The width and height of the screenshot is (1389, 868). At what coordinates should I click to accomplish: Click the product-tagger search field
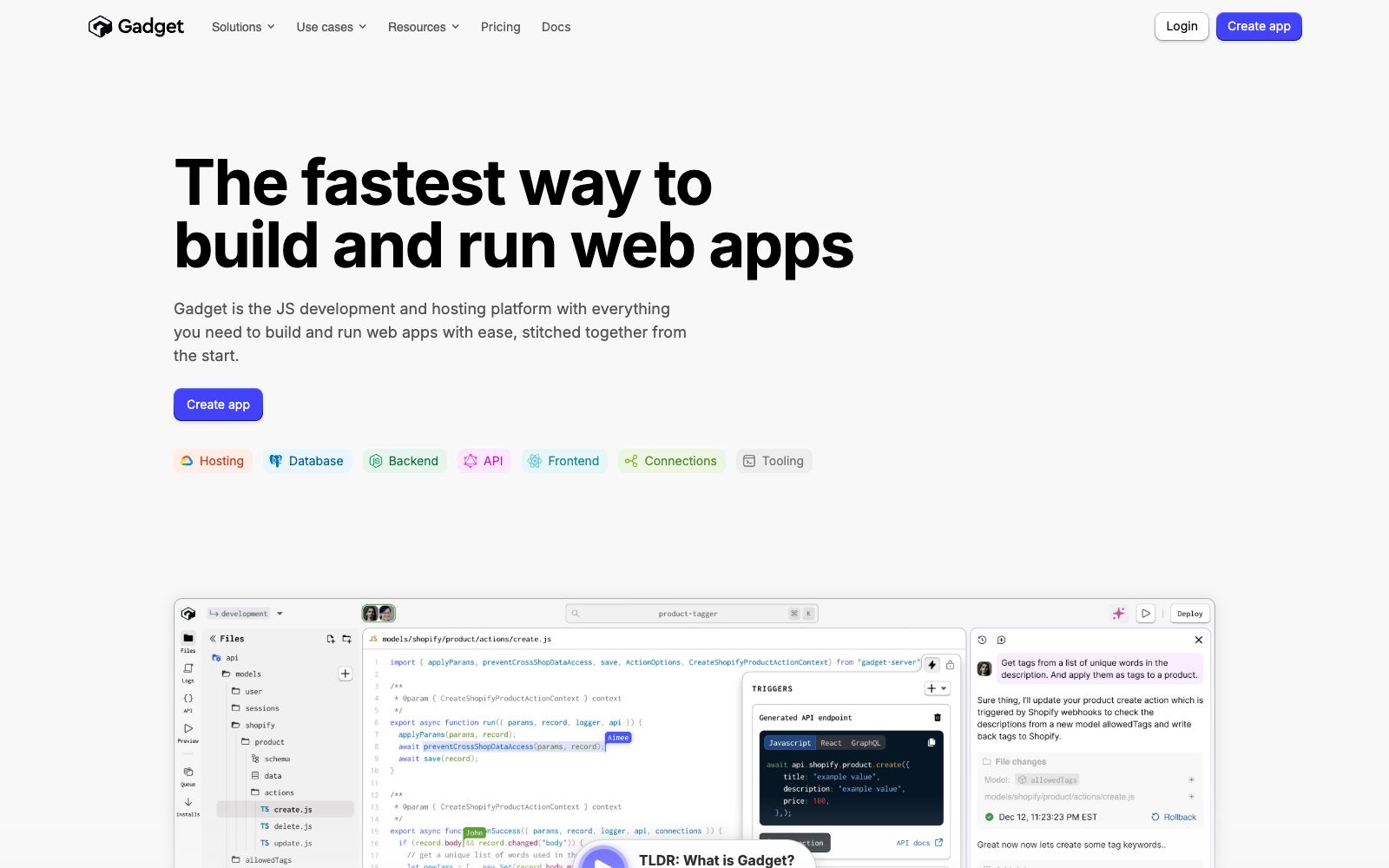[692, 614]
